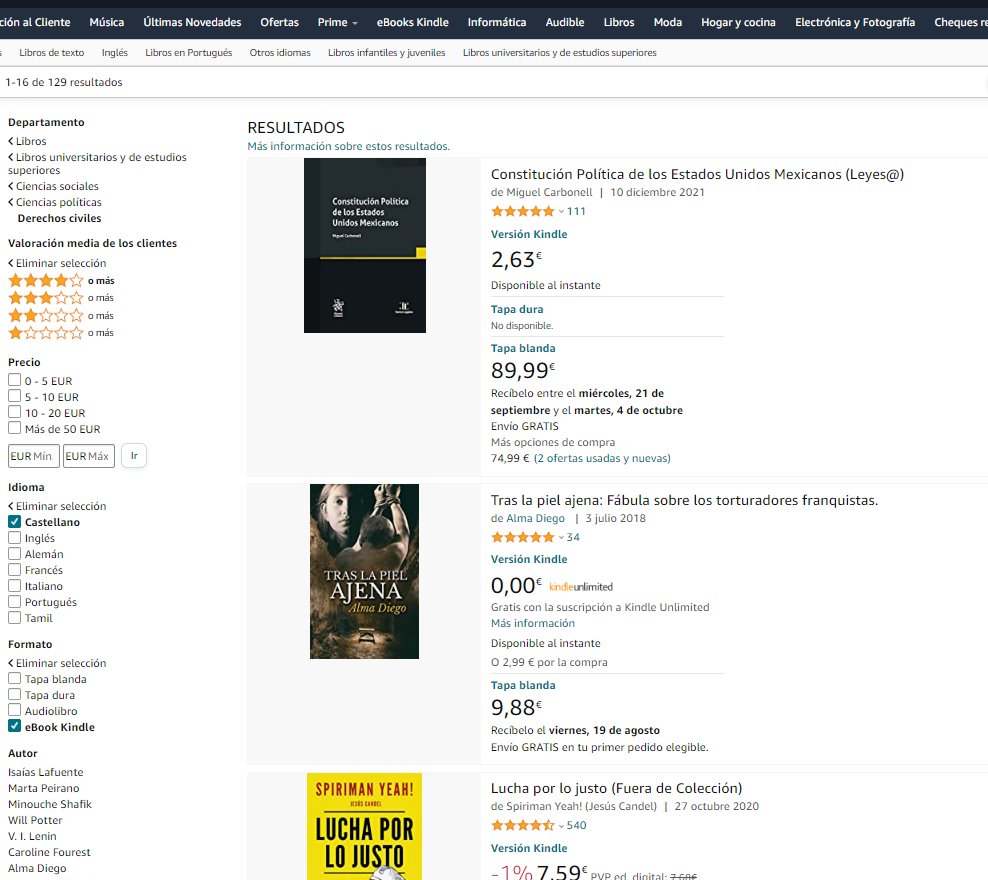Open the Prime dropdown menu
This screenshot has height=880, width=988.
tap(337, 22)
